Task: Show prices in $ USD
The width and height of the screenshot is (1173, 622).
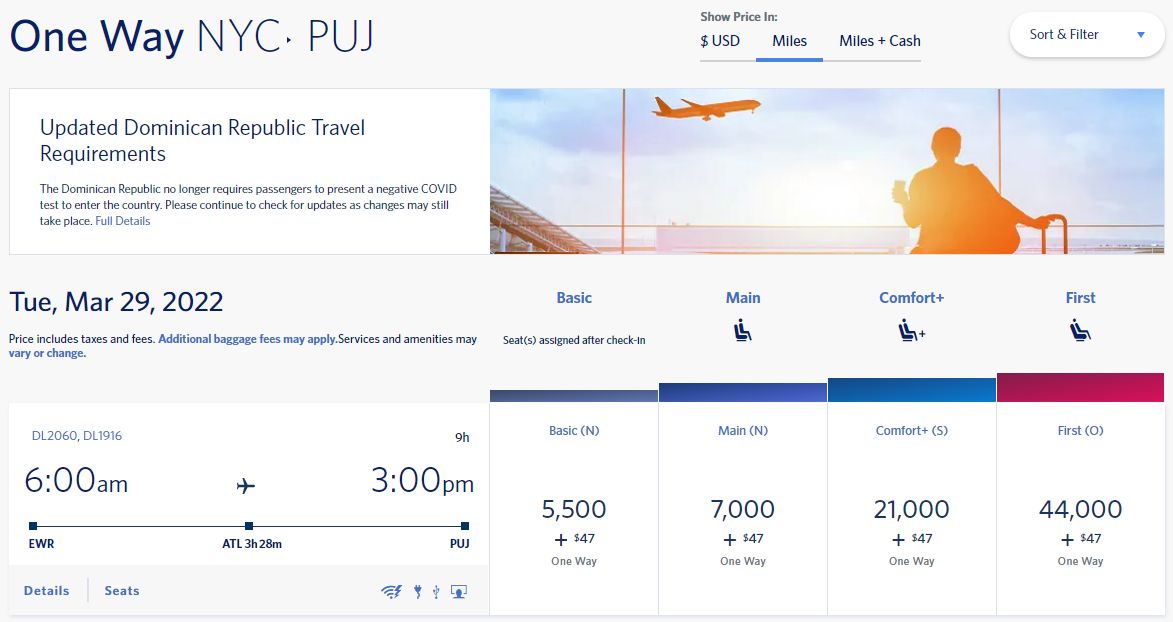Action: 720,41
